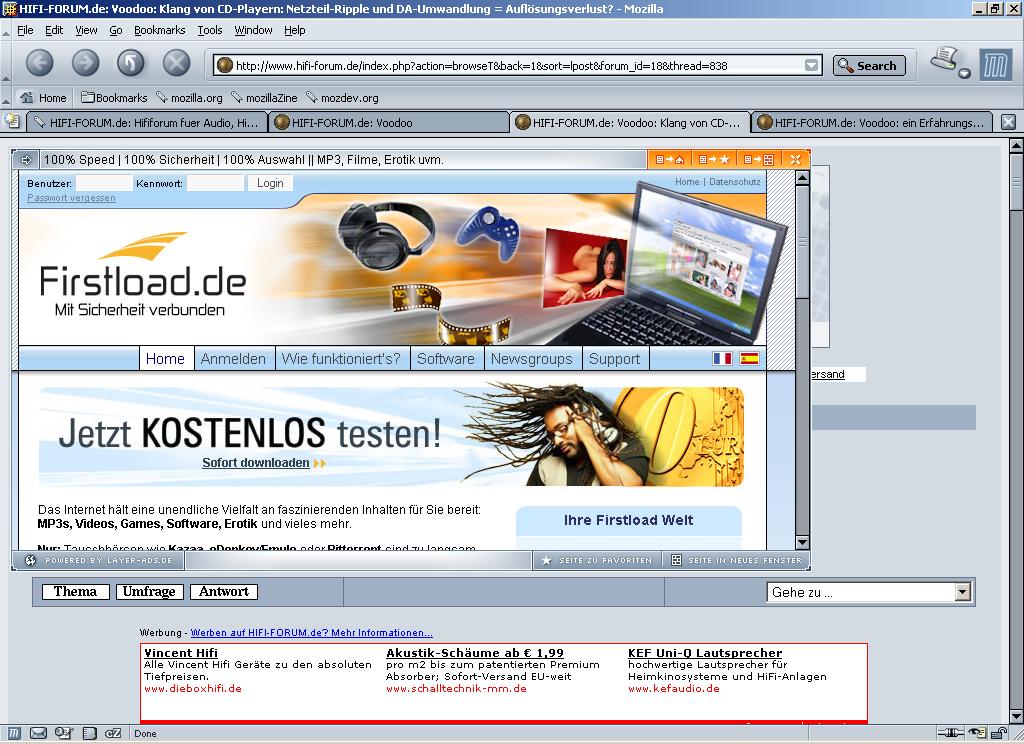Close the current tab with tab bar X

(1008, 122)
